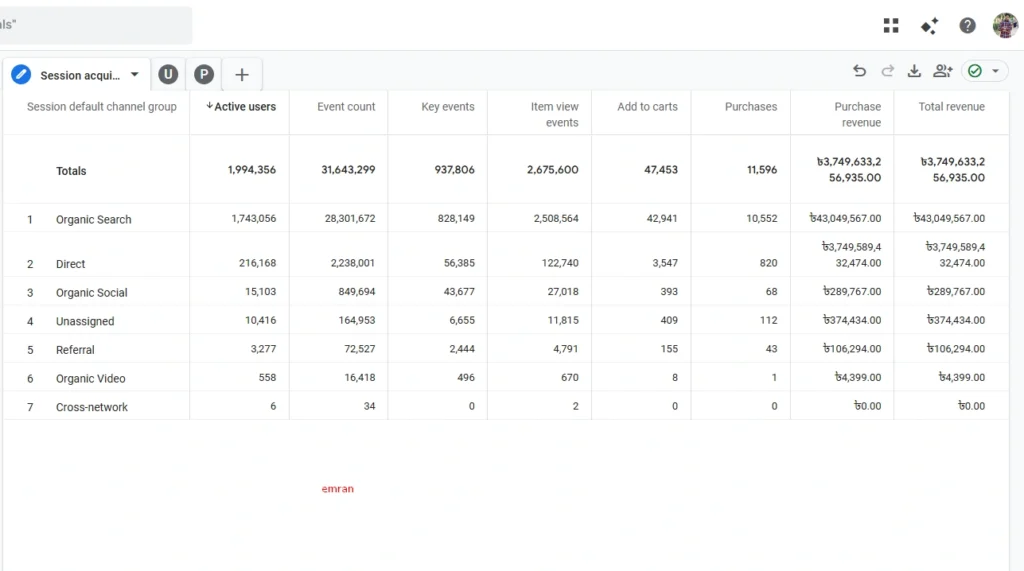Click the share exploration people icon

coord(942,71)
